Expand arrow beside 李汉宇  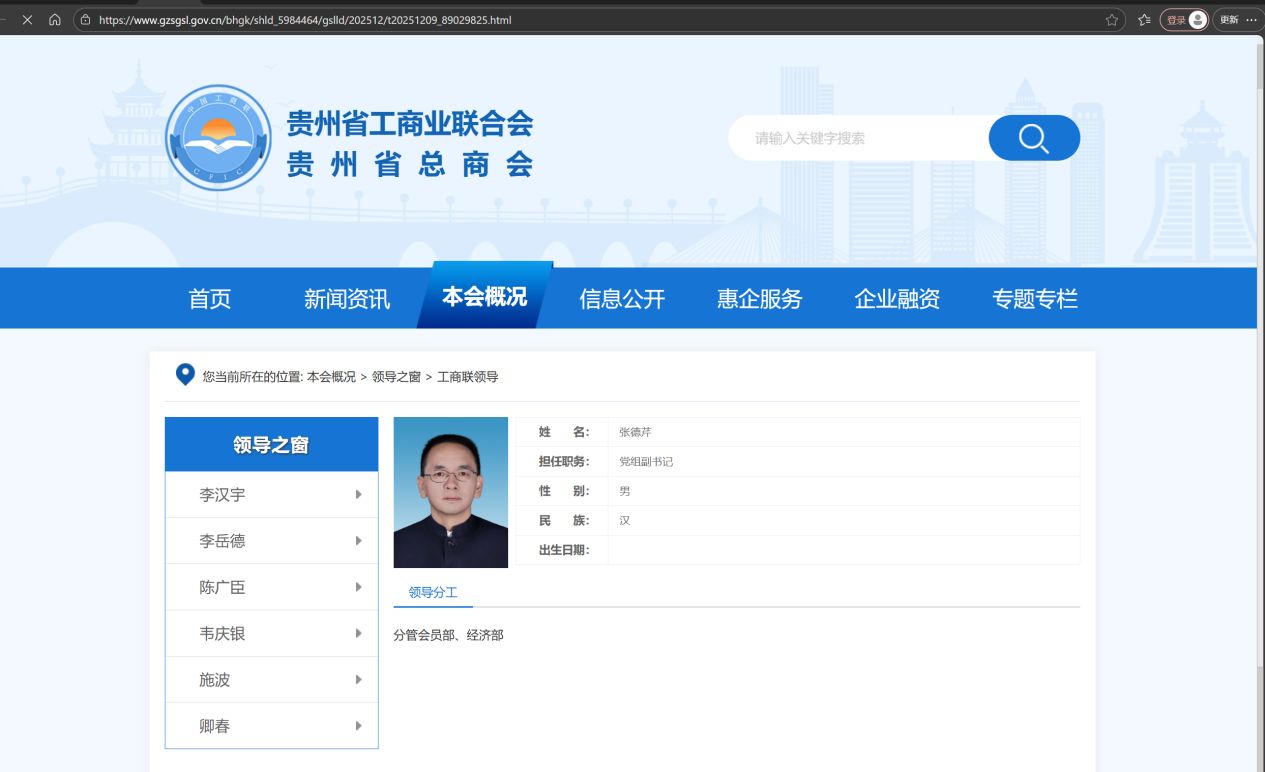[358, 494]
